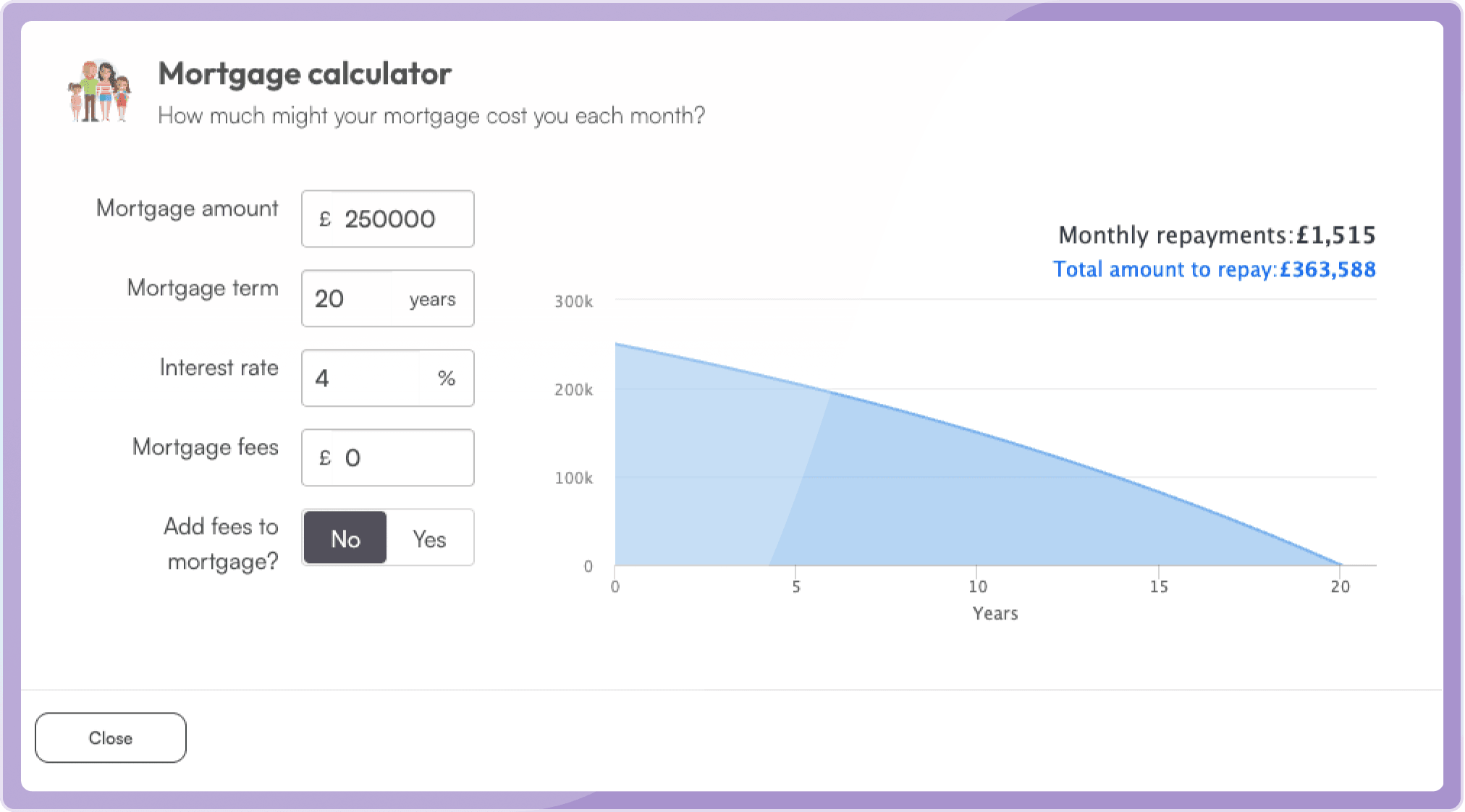Click the years suffix in Mortgage term

pos(432,300)
